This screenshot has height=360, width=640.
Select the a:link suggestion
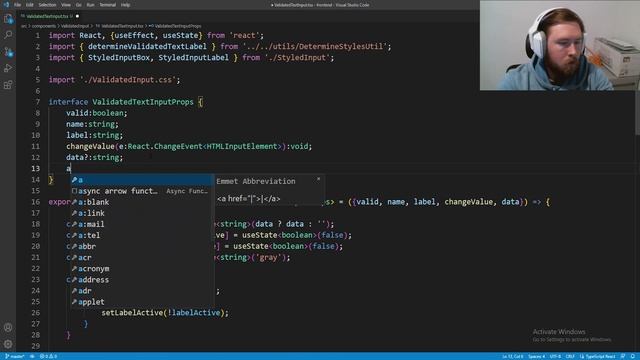pos(142,213)
